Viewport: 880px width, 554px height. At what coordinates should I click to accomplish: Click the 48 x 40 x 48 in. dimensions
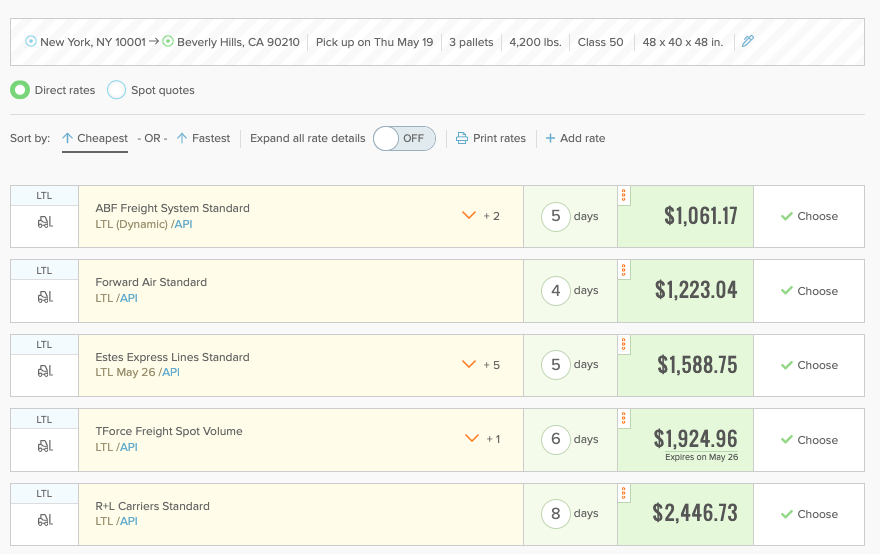pos(683,42)
